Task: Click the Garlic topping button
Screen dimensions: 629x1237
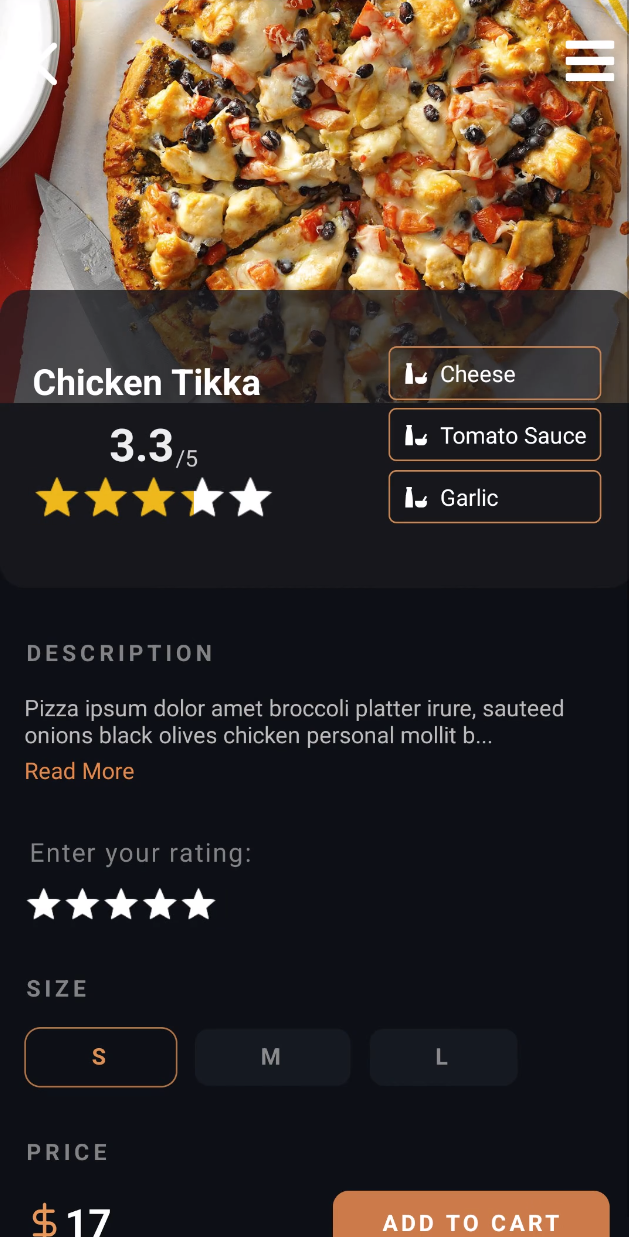Action: [494, 497]
